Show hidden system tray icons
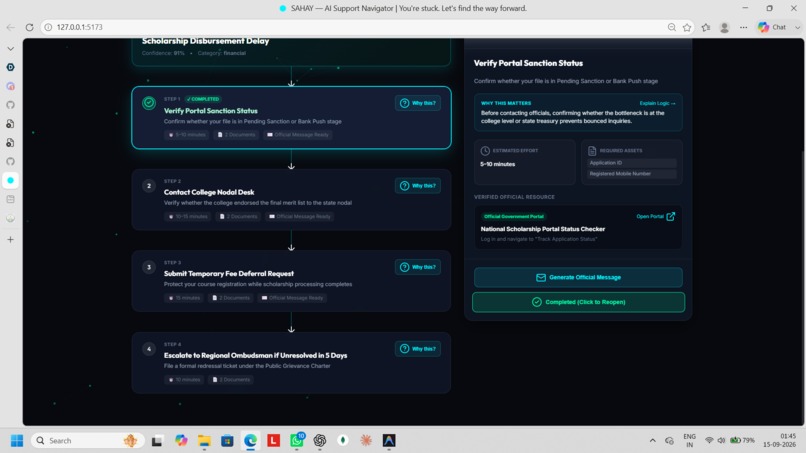 point(653,441)
